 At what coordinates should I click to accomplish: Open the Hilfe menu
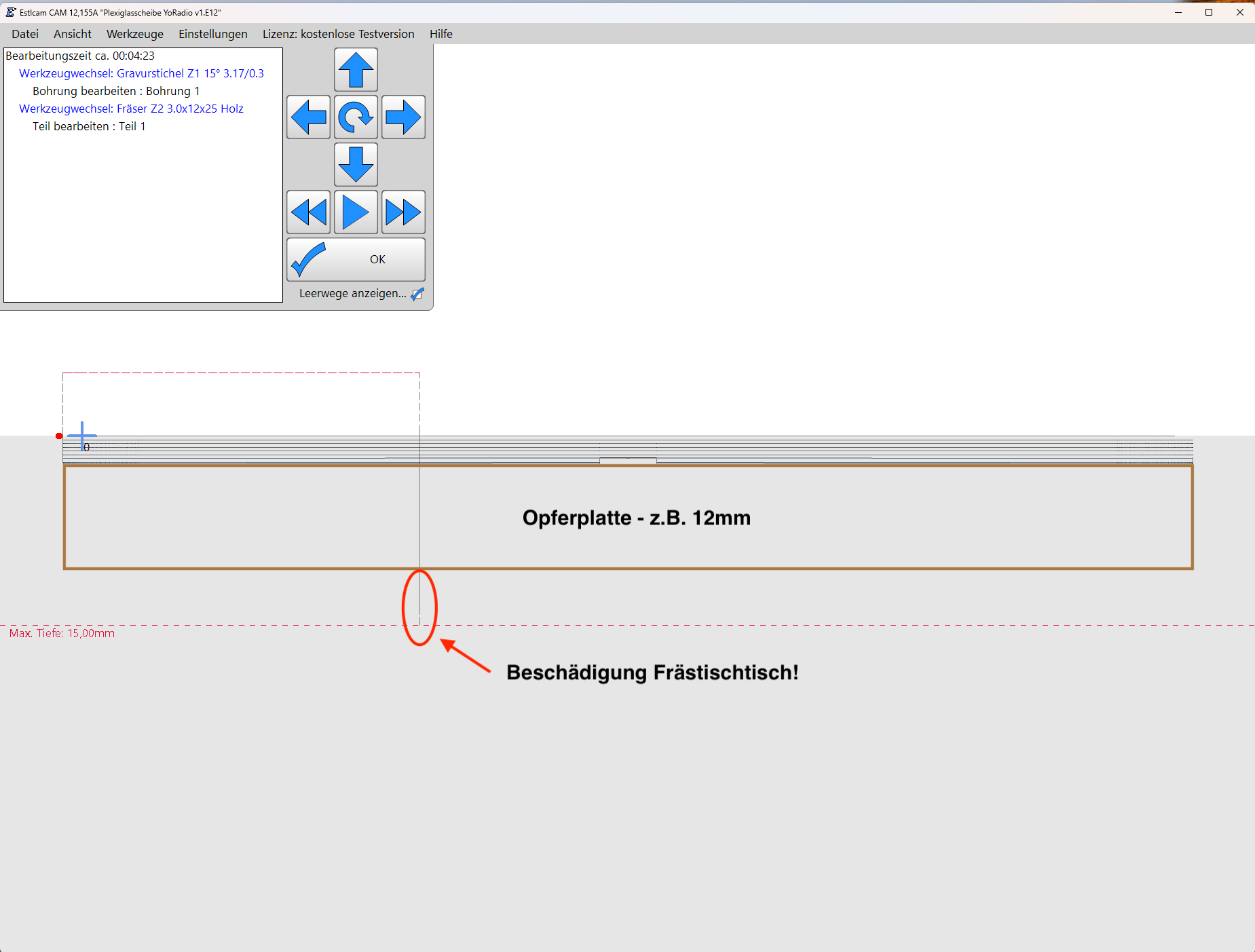point(441,34)
